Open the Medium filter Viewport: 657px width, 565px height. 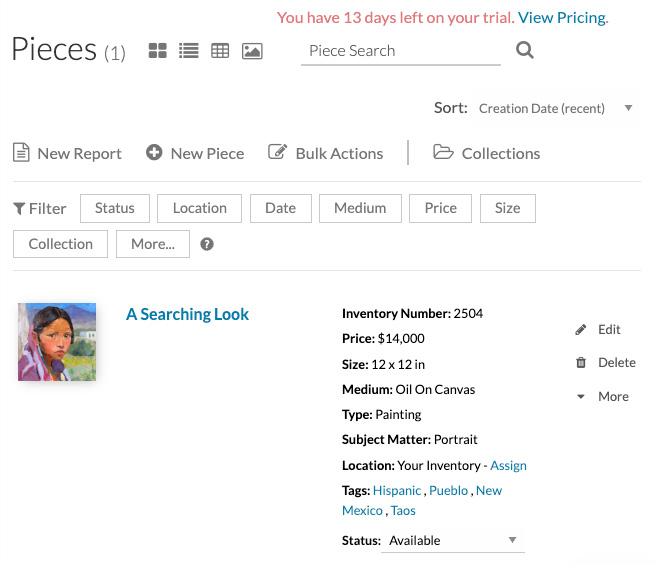pos(360,208)
